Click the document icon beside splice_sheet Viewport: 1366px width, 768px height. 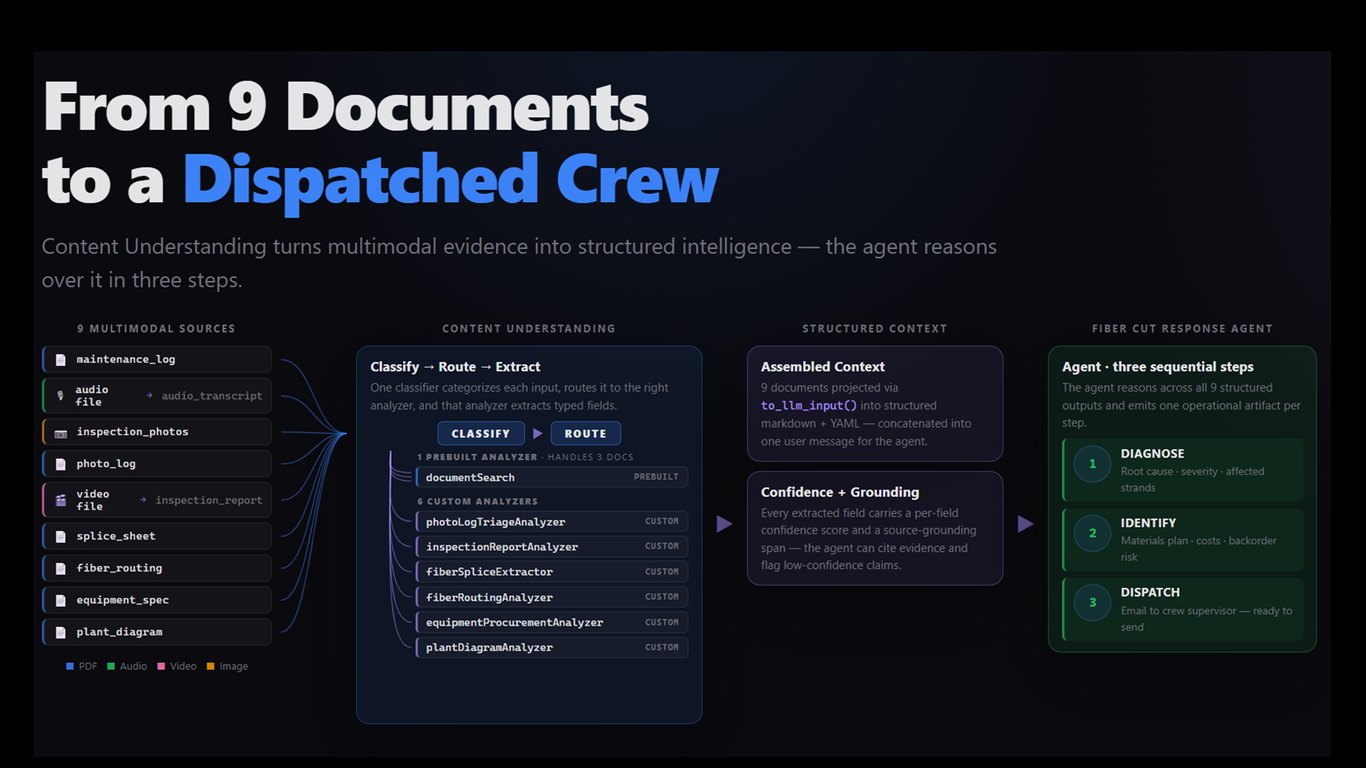point(60,536)
